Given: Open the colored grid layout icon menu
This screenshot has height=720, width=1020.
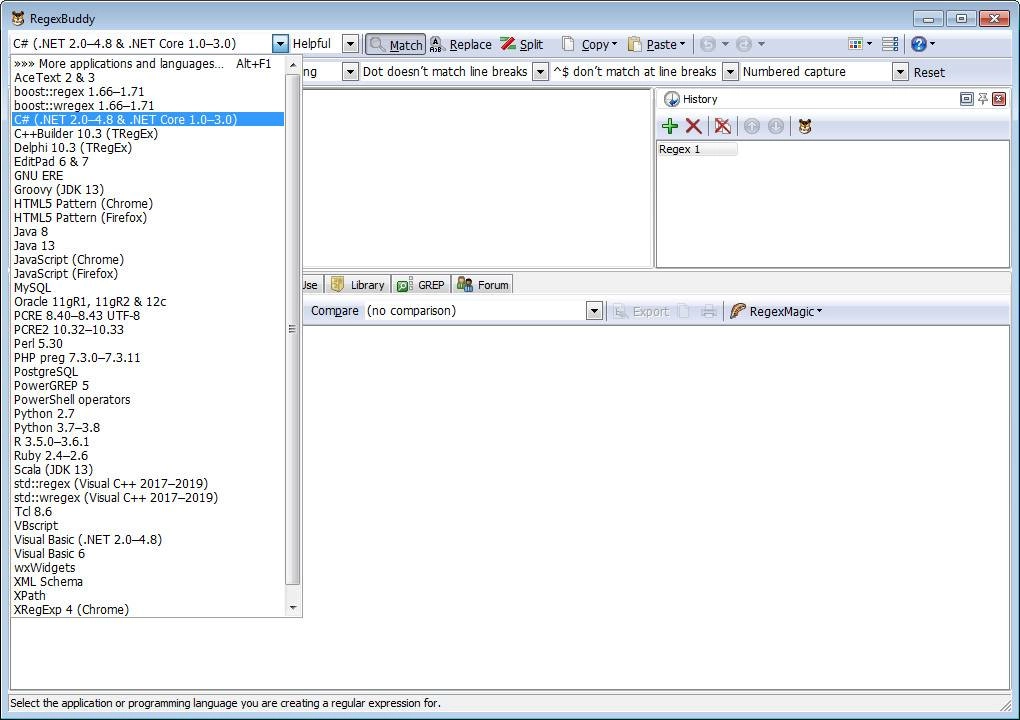Looking at the screenshot, I should (x=860, y=44).
